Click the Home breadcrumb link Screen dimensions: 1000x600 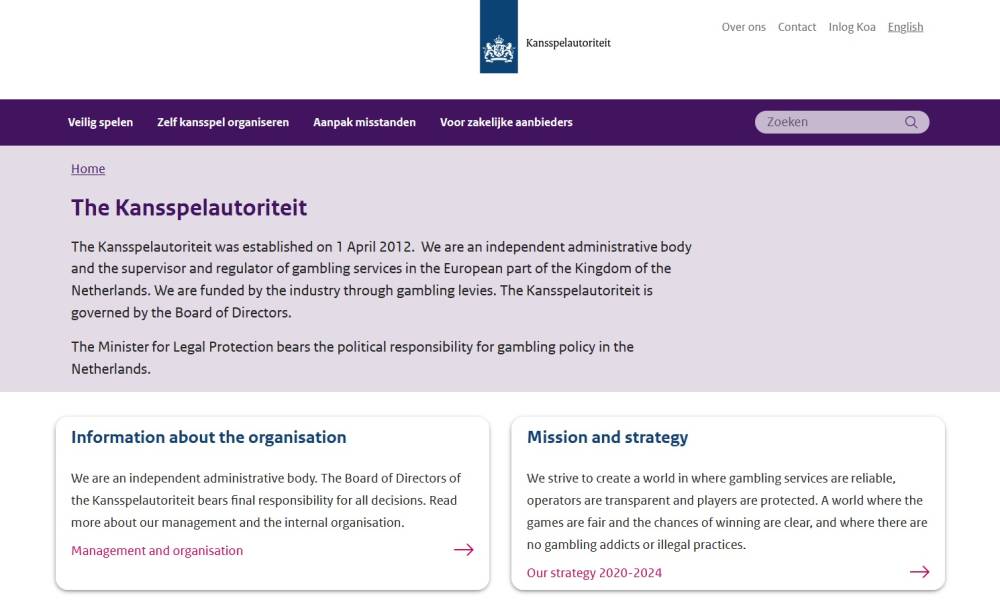88,169
